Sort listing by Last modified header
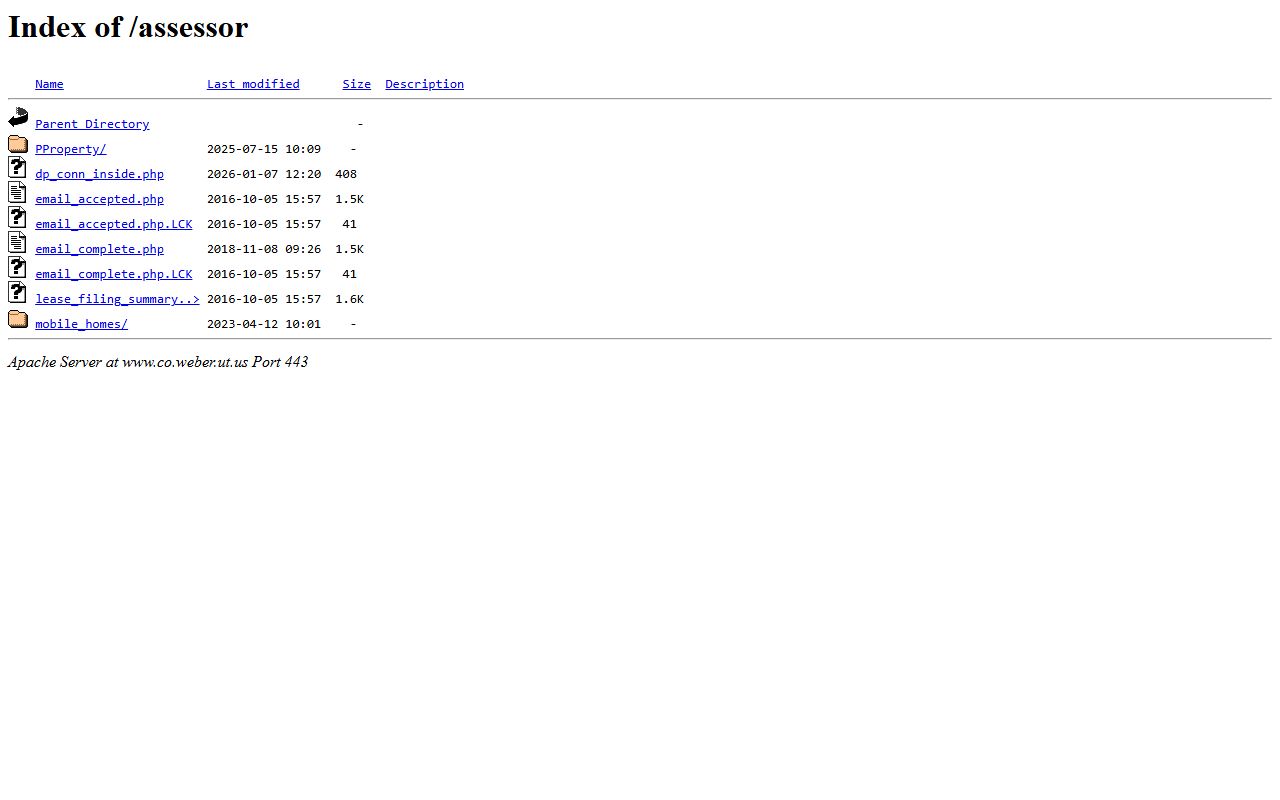 point(253,84)
